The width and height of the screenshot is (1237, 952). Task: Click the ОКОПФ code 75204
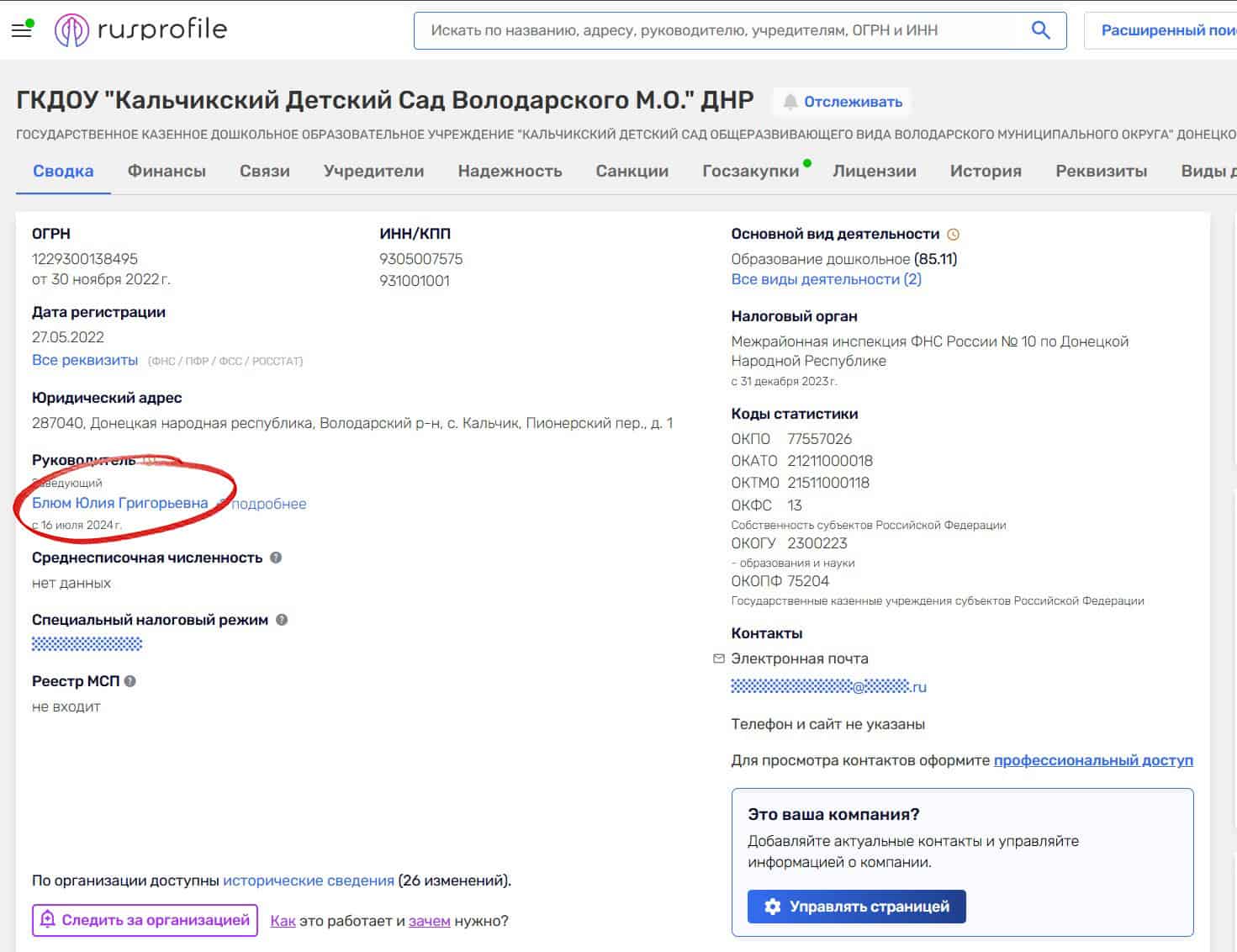point(808,581)
